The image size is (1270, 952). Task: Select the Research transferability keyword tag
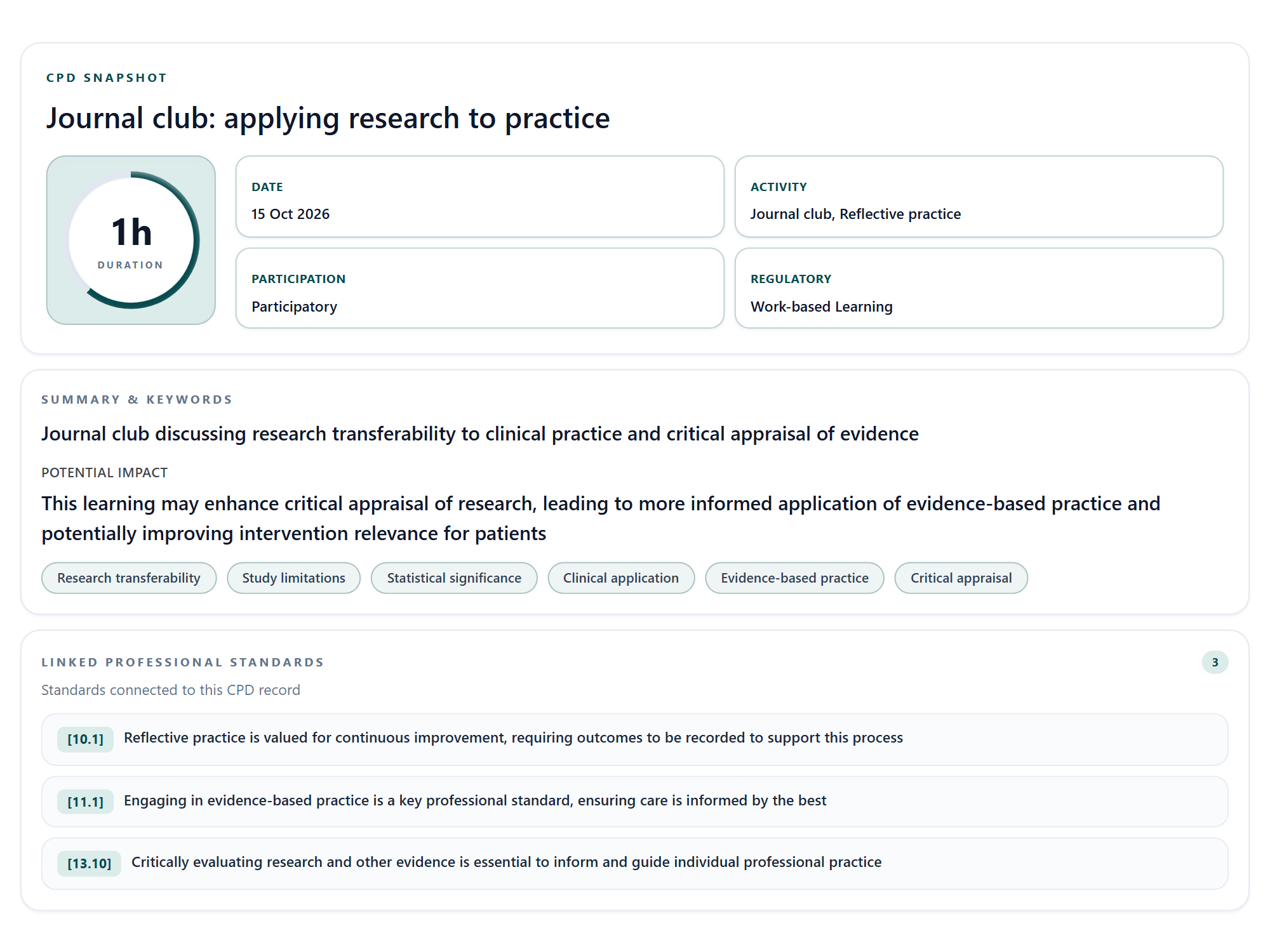129,578
